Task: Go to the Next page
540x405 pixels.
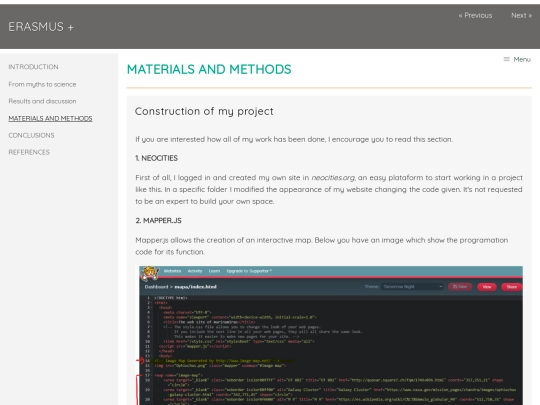Action: pyautogui.click(x=521, y=15)
